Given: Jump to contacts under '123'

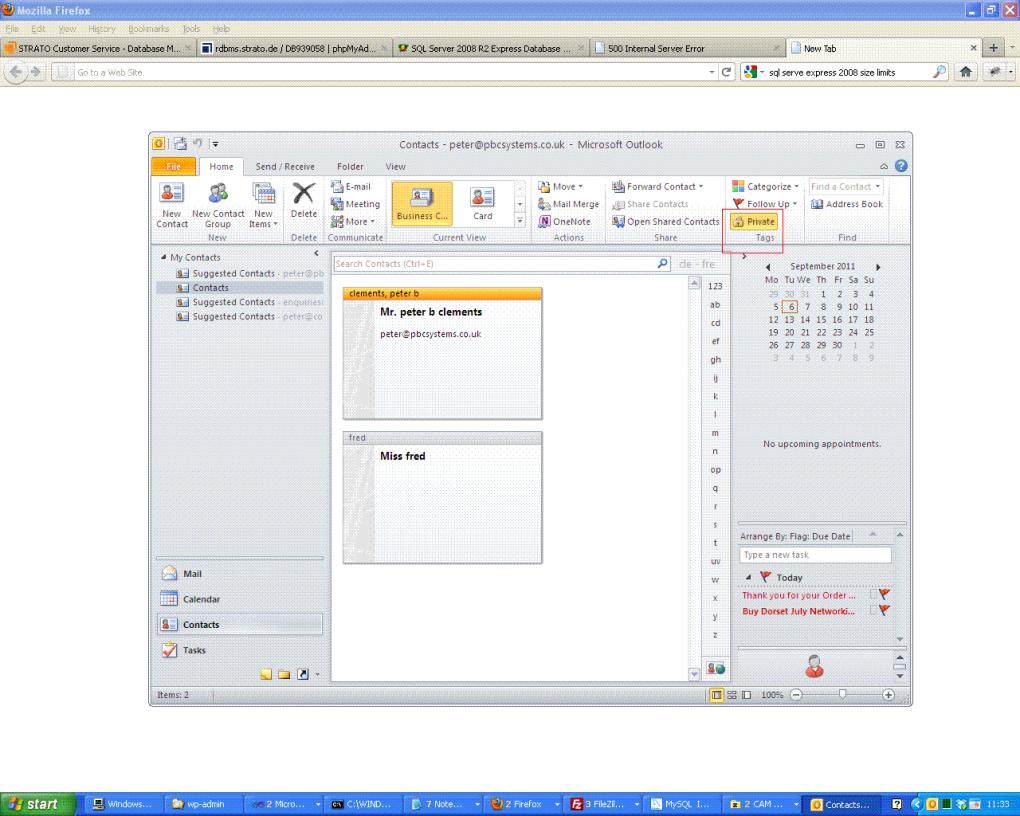Looking at the screenshot, I should pos(715,286).
